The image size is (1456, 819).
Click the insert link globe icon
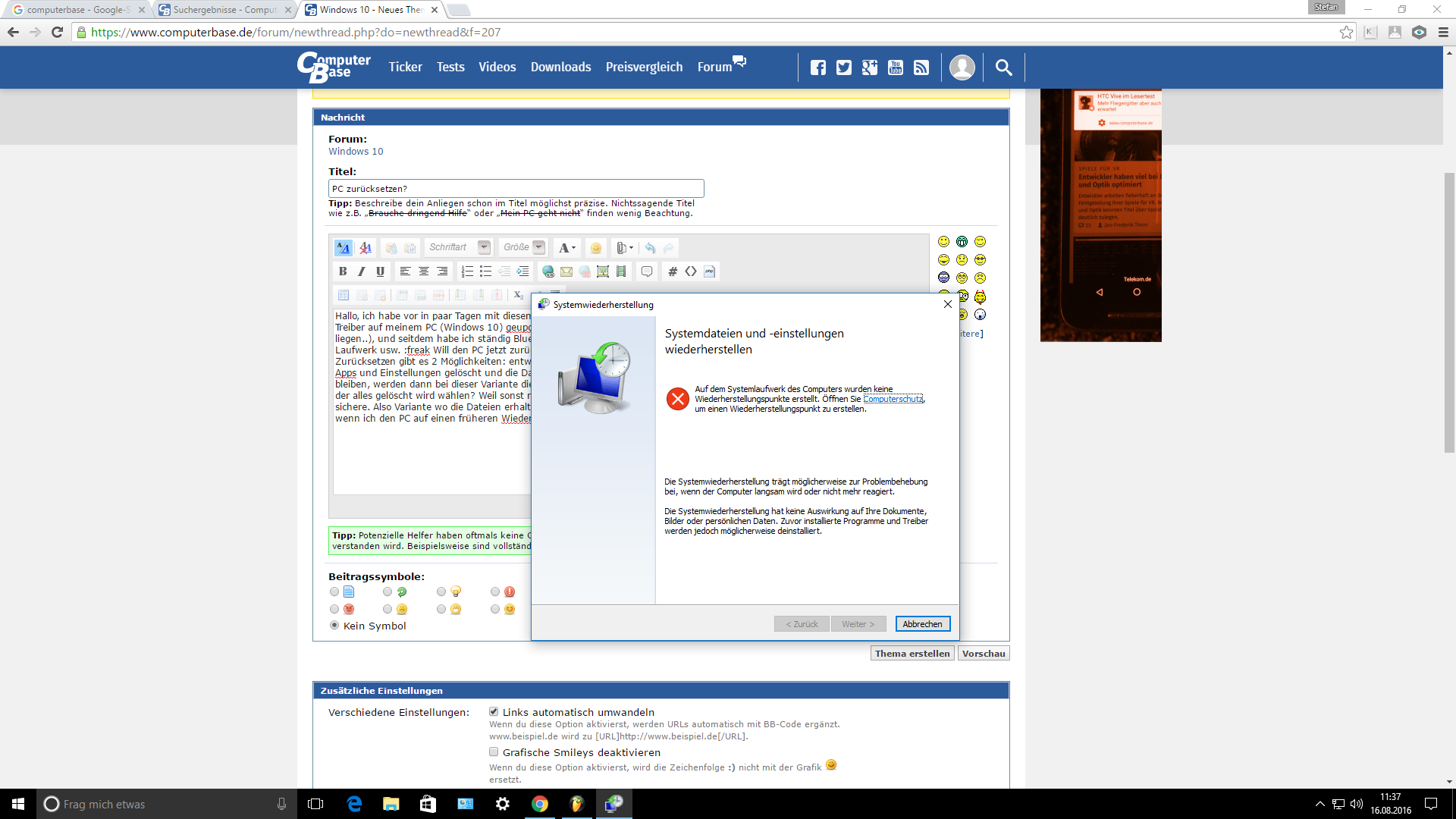click(548, 271)
